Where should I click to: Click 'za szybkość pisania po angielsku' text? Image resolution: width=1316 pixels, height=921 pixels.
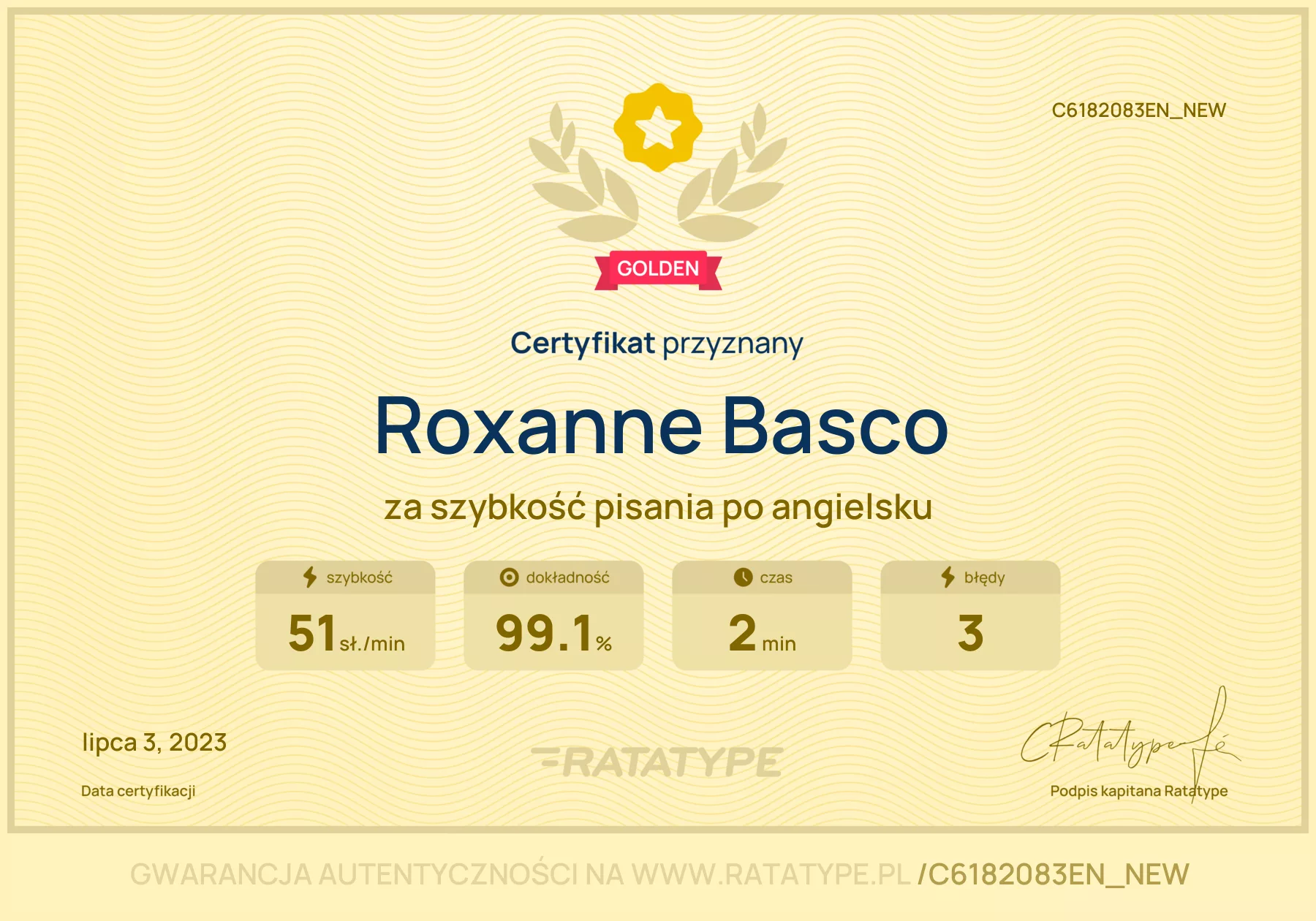point(658,507)
